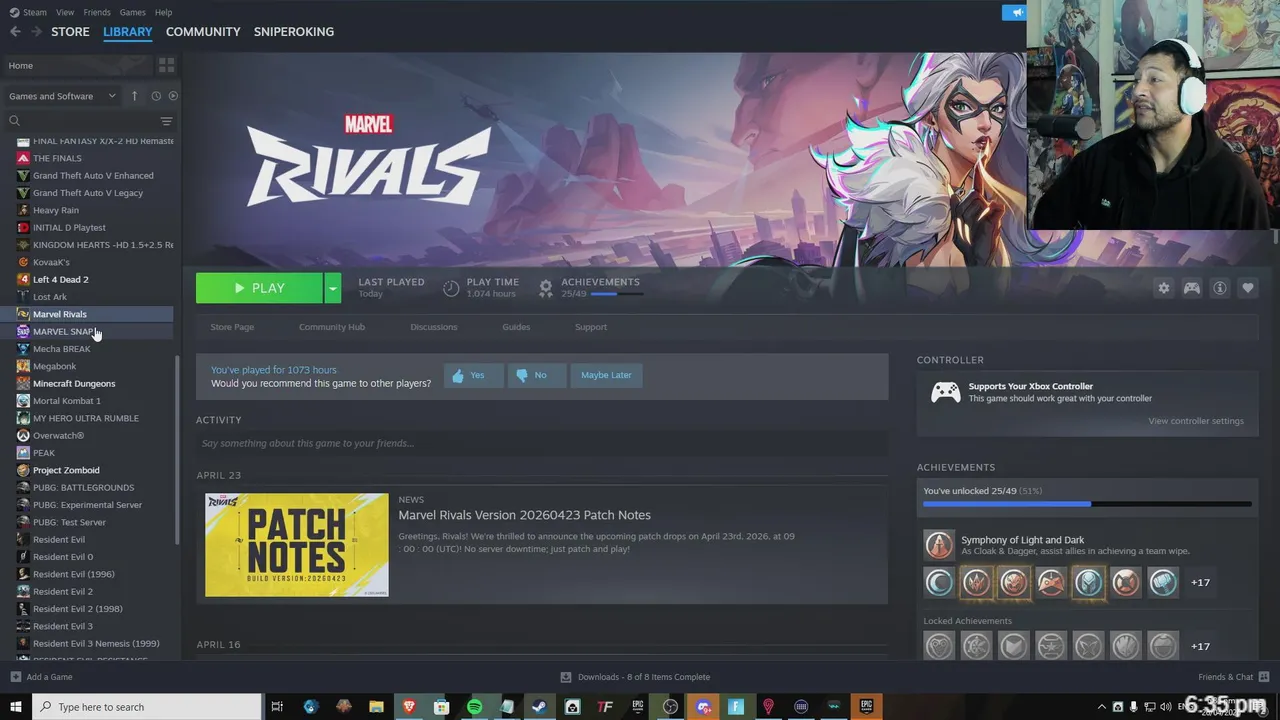Click the achievements progress bar in right panel
Viewport: 1280px width, 720px height.
(1087, 504)
